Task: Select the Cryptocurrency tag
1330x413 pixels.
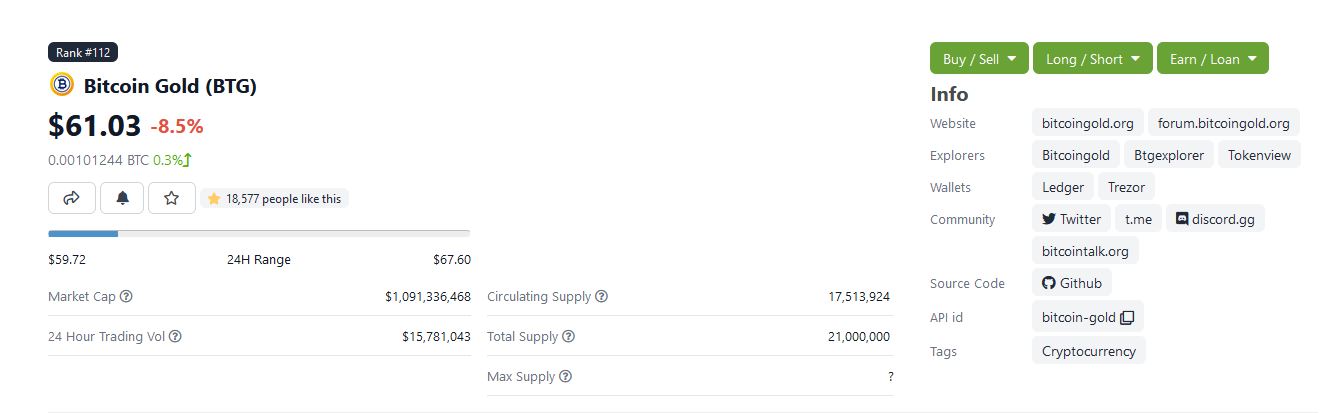Action: [x=1088, y=351]
